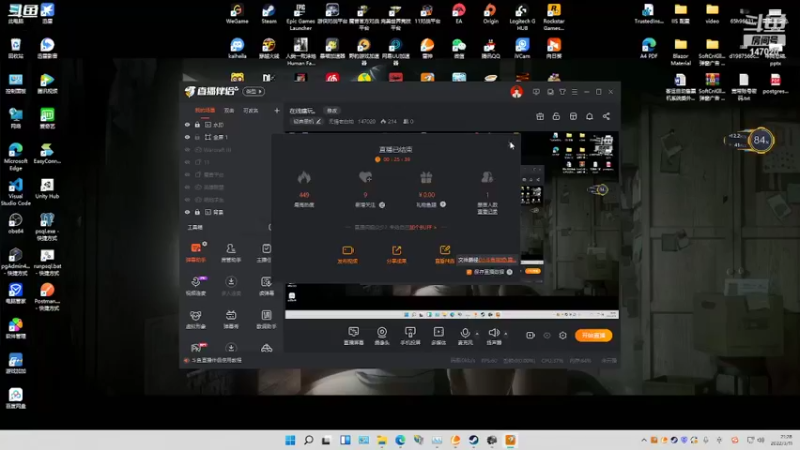The width and height of the screenshot is (800, 450).
Task: Switch to the 我的场景 tab
Action: (205, 110)
